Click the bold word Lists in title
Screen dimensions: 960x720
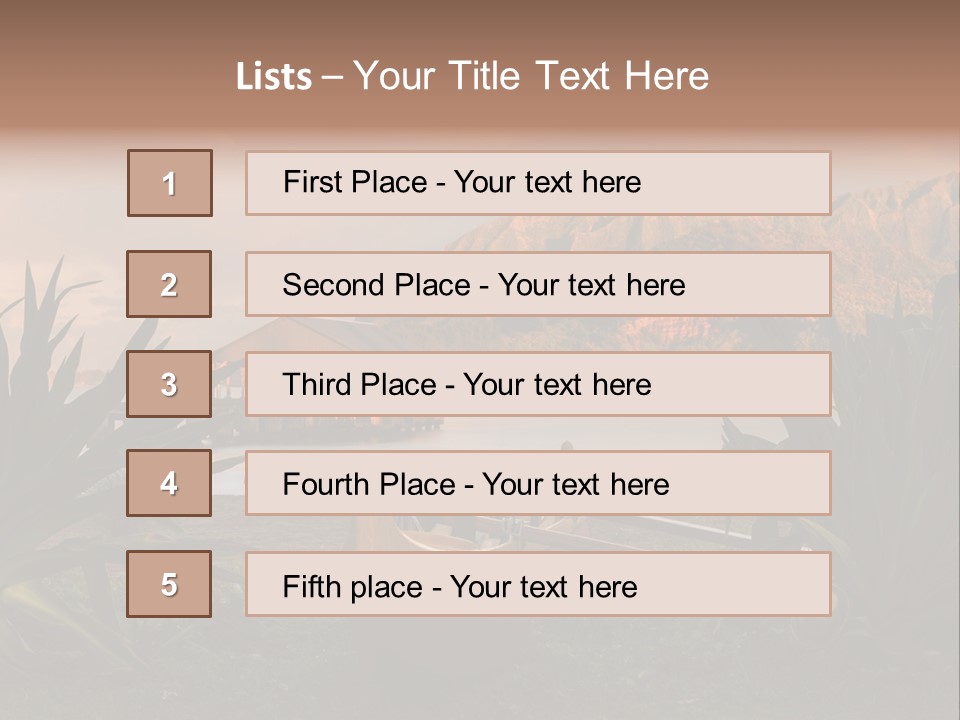(x=273, y=77)
